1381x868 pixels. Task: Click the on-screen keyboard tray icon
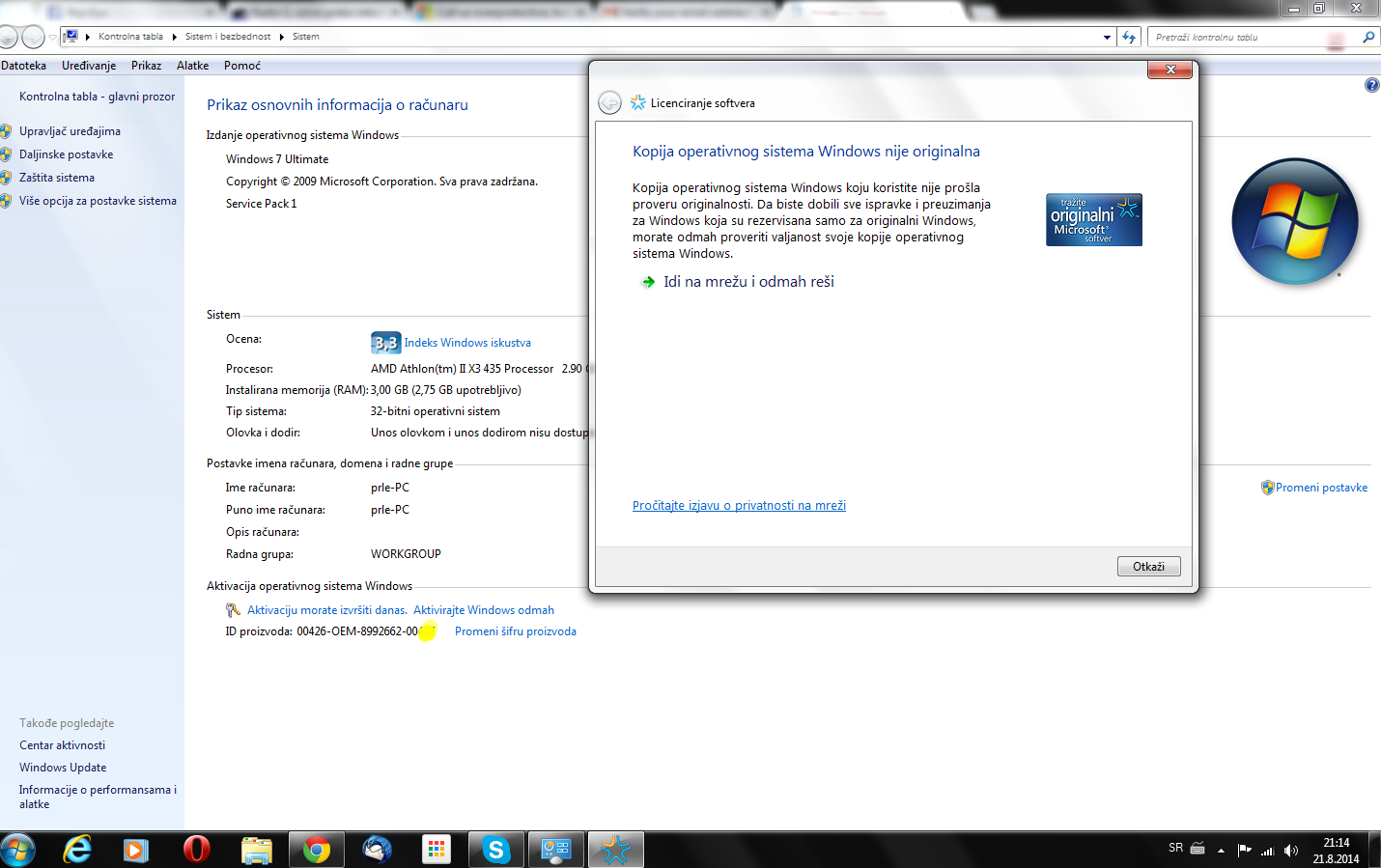1198,849
